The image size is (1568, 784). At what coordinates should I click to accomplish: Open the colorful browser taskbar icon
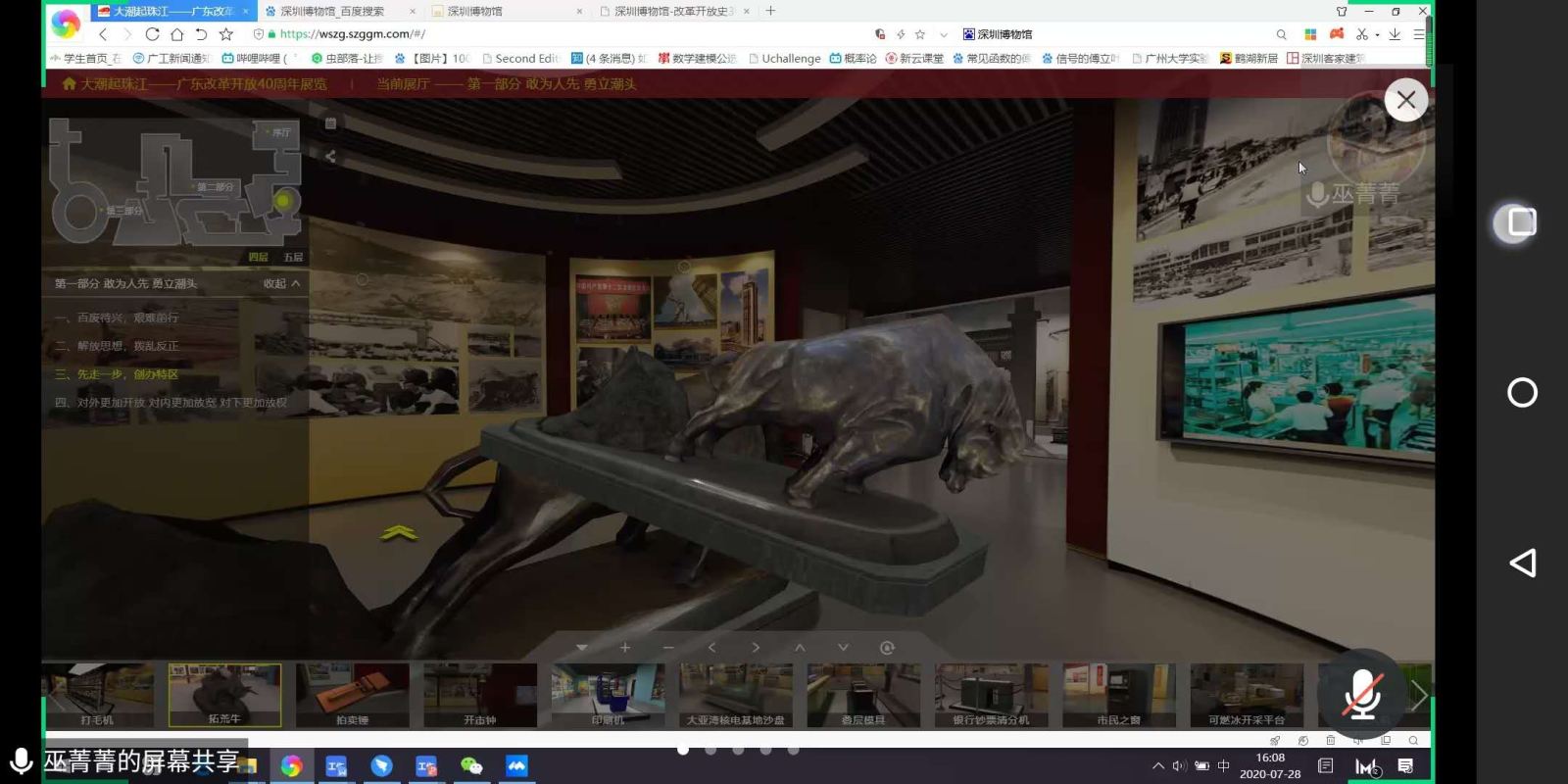pos(291,766)
